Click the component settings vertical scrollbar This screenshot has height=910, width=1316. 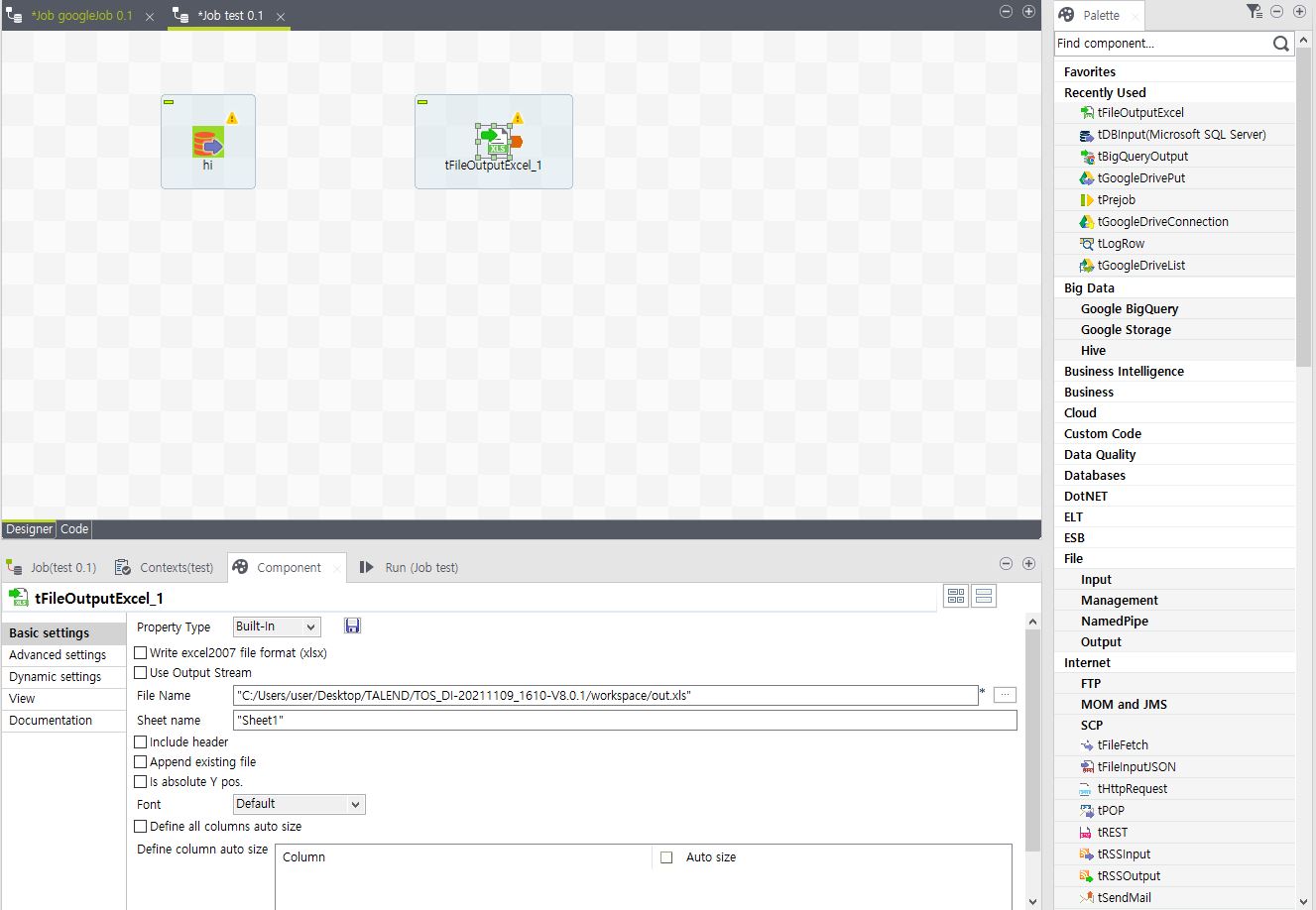pyautogui.click(x=1032, y=740)
